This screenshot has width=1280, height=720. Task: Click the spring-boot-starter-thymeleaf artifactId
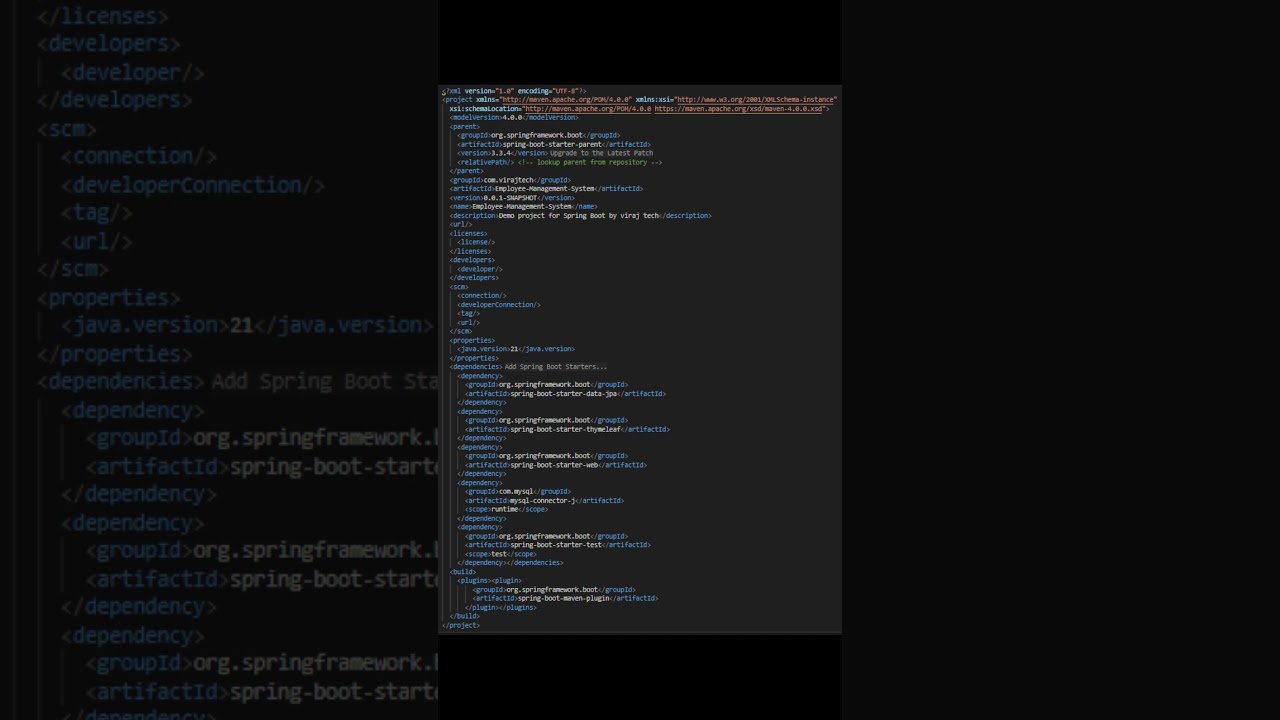pos(567,430)
